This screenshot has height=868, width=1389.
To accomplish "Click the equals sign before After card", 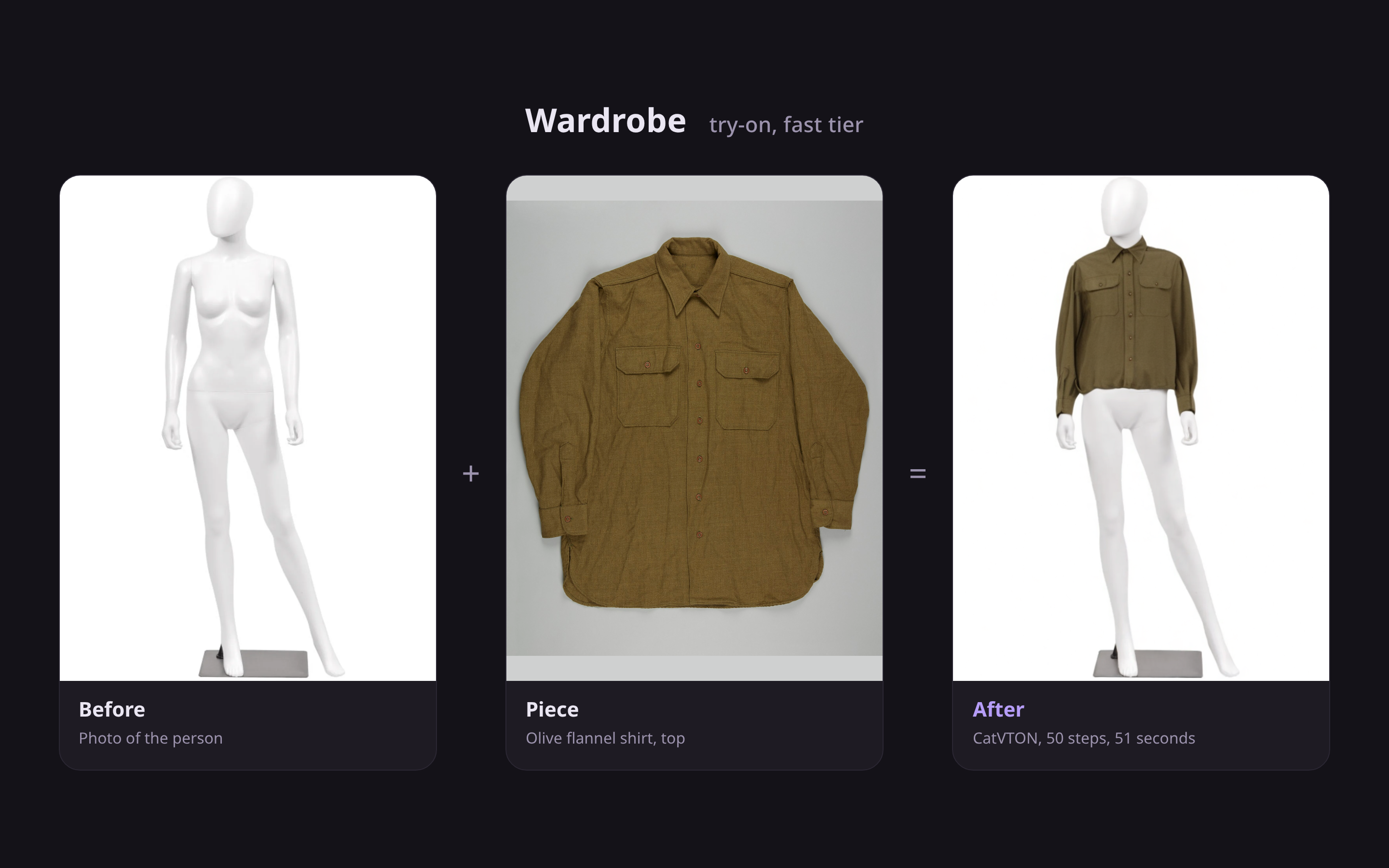I will [918, 474].
